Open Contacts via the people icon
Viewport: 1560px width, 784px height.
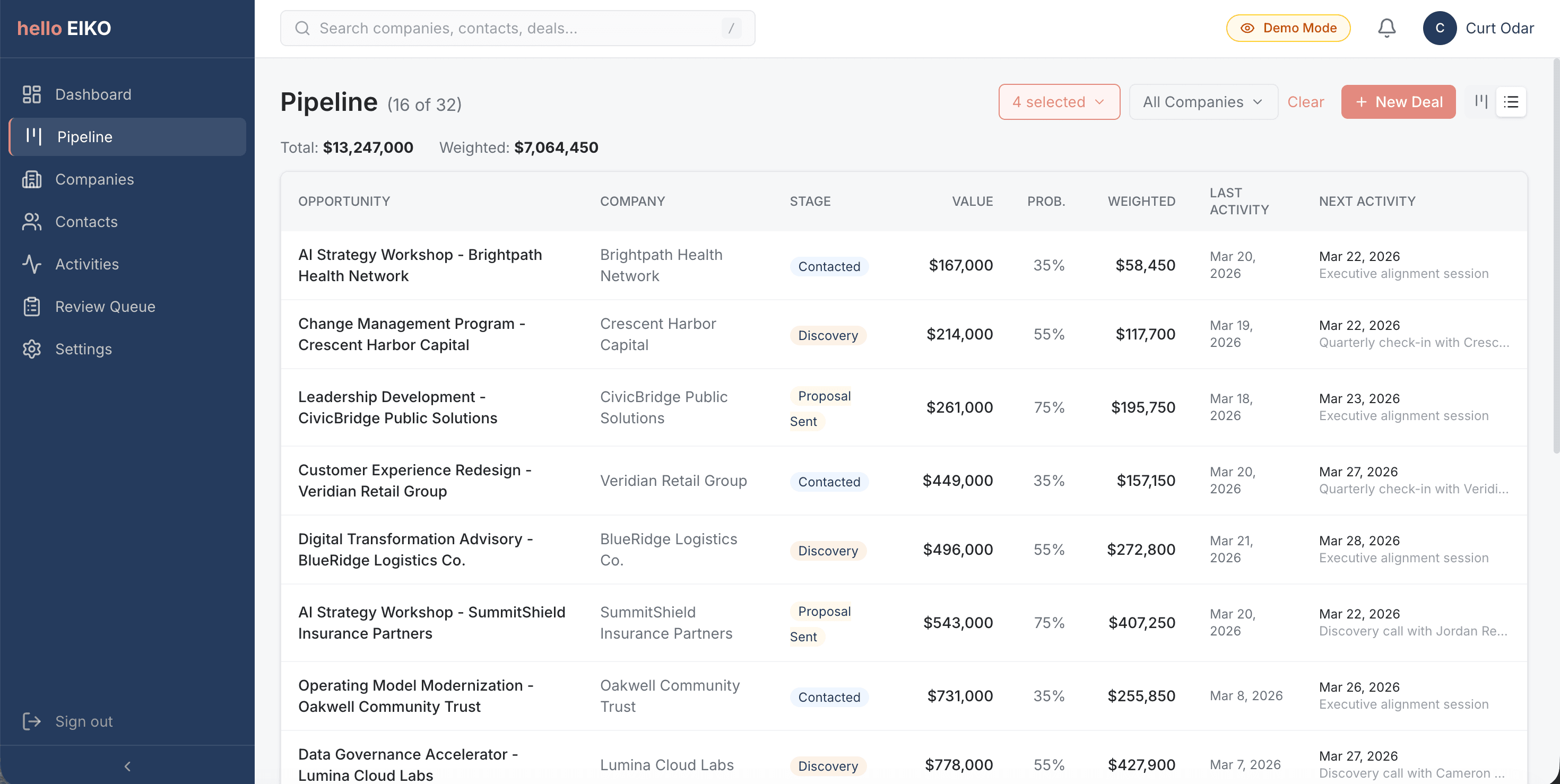tap(31, 222)
